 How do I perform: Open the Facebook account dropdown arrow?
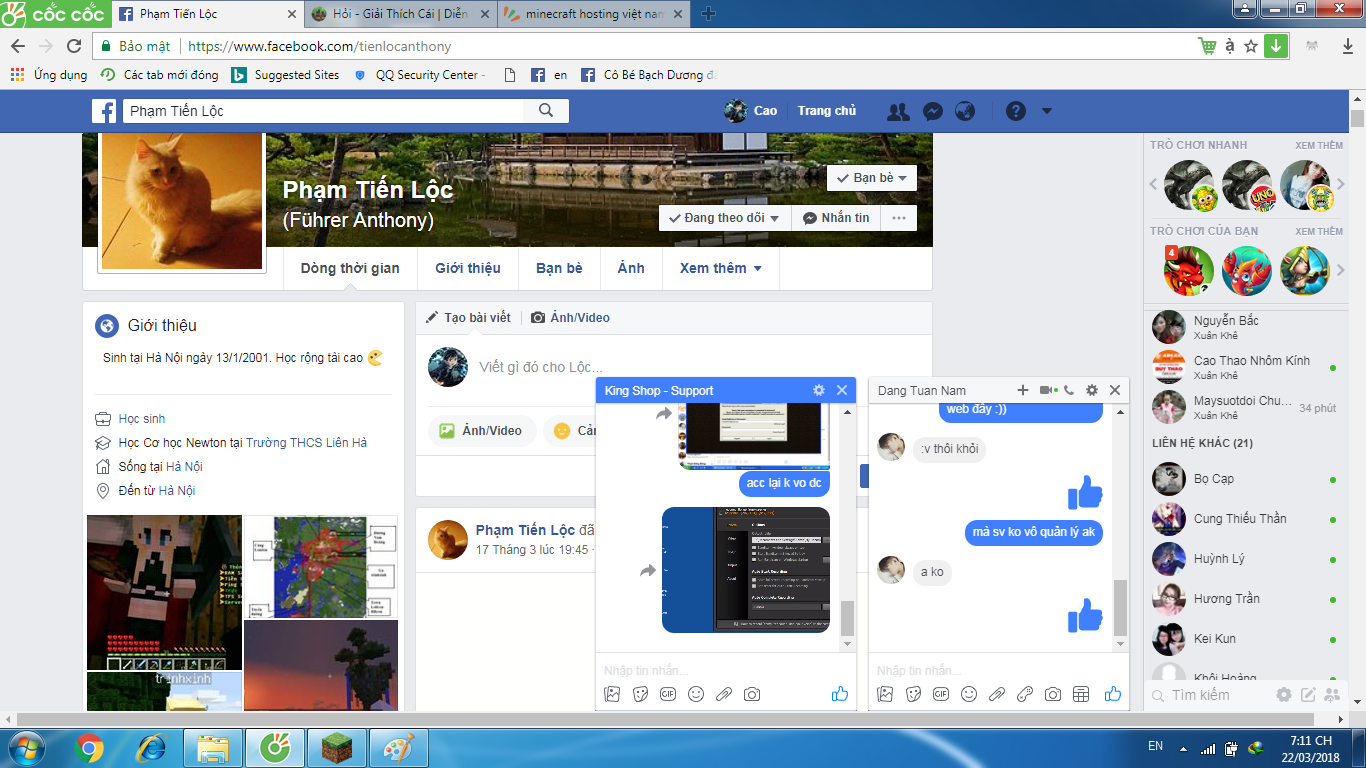(1047, 111)
